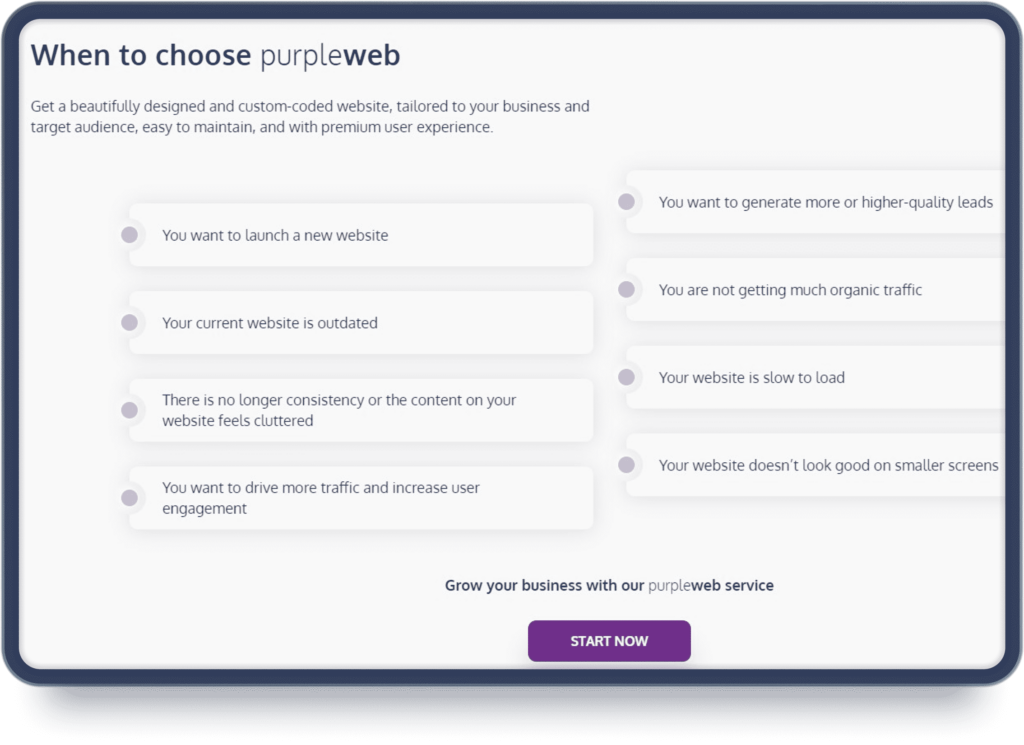Open 'You want to launch a new website' card
Viewport: 1024px width, 745px height.
click(361, 235)
